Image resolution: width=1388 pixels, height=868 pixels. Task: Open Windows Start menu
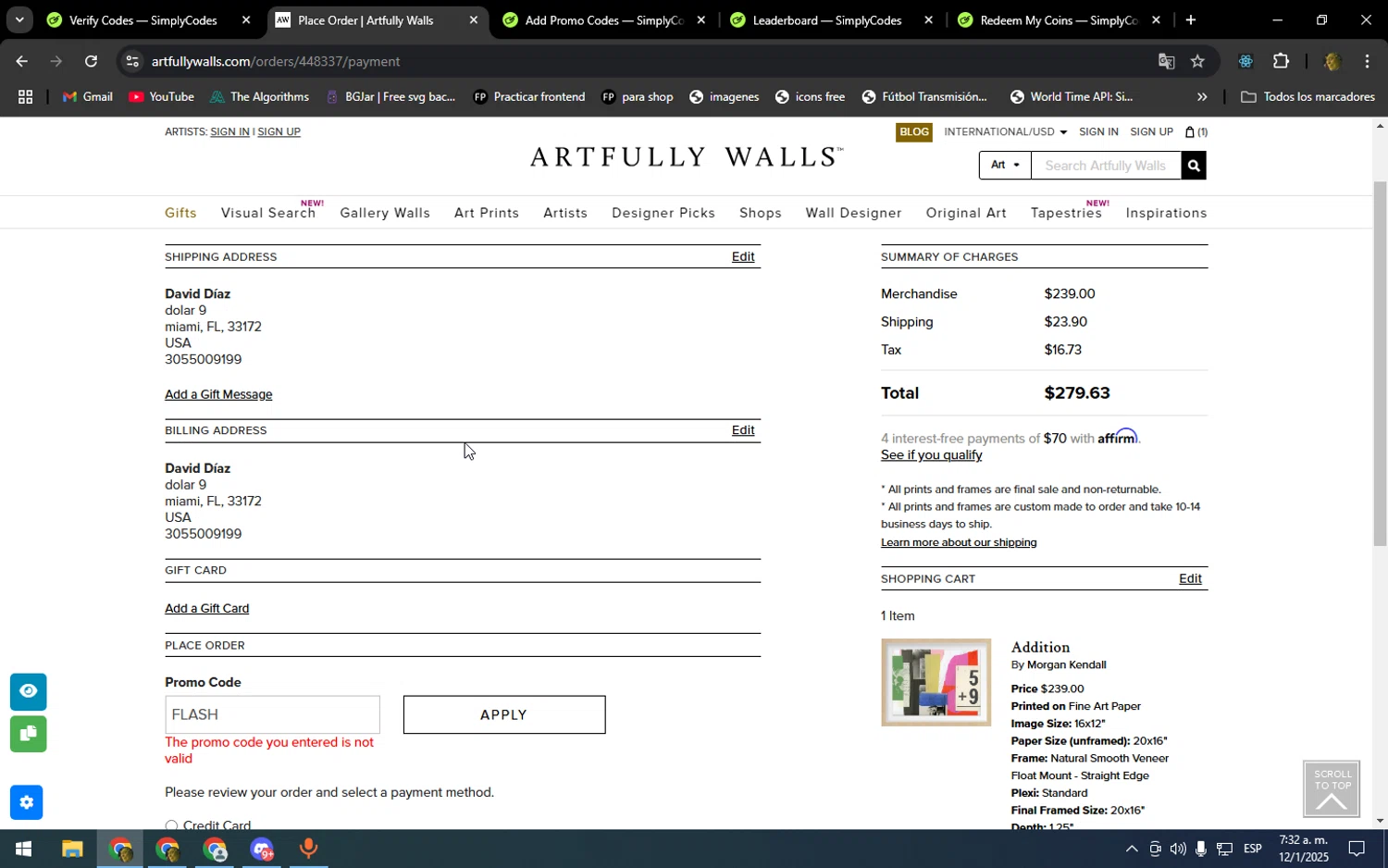point(22,849)
